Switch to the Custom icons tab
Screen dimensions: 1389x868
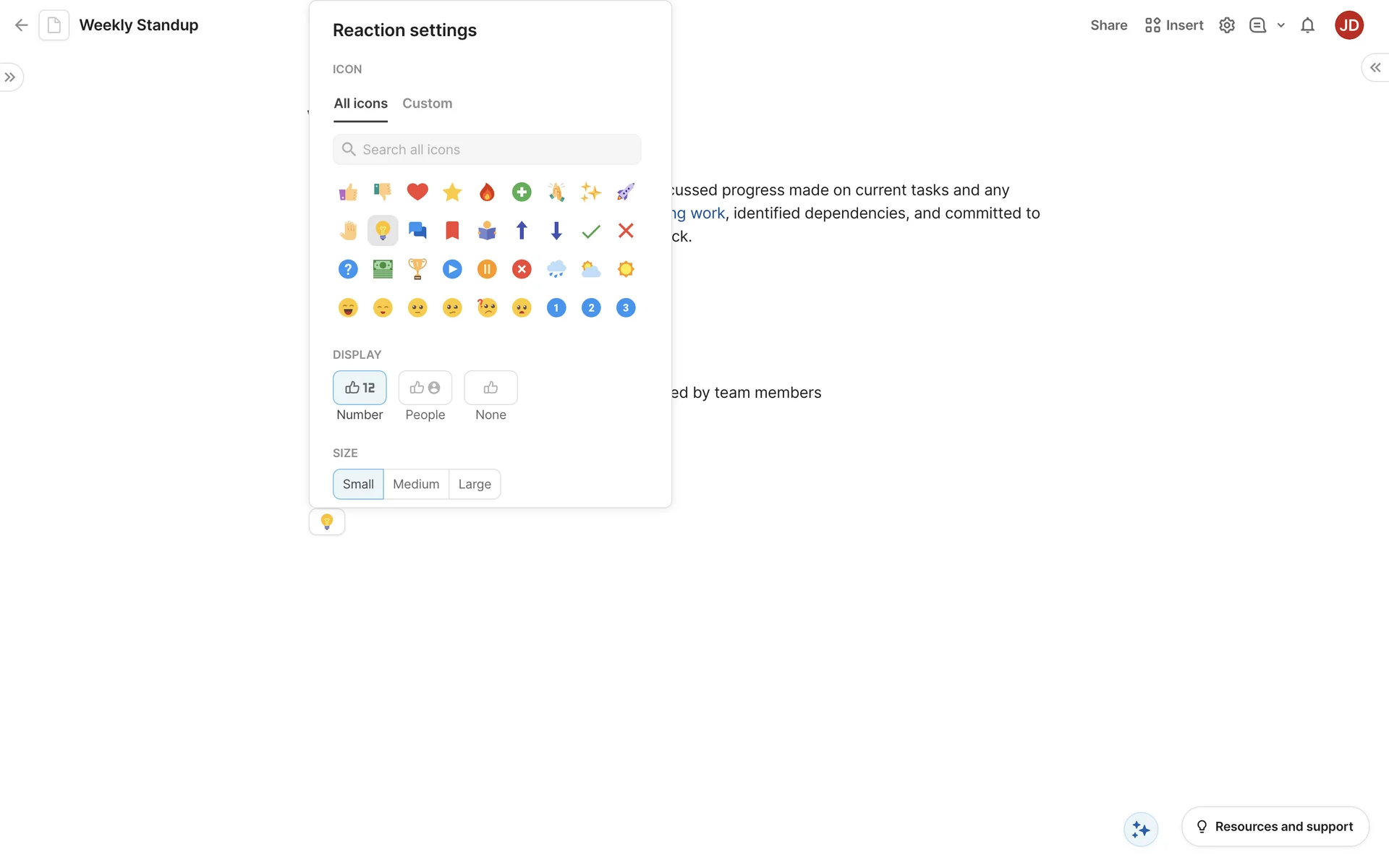(x=428, y=103)
